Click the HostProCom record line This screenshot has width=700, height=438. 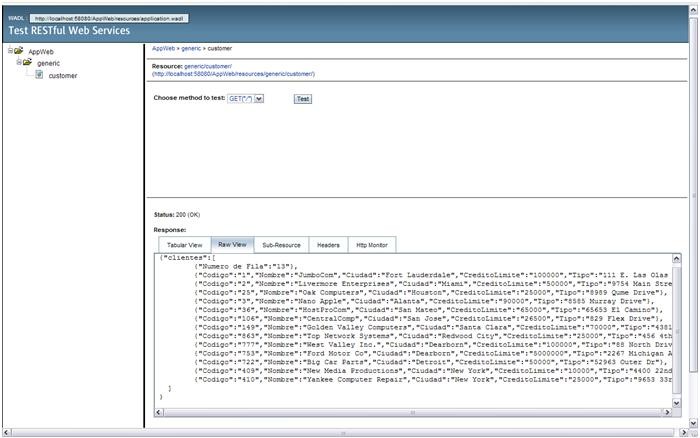point(429,310)
